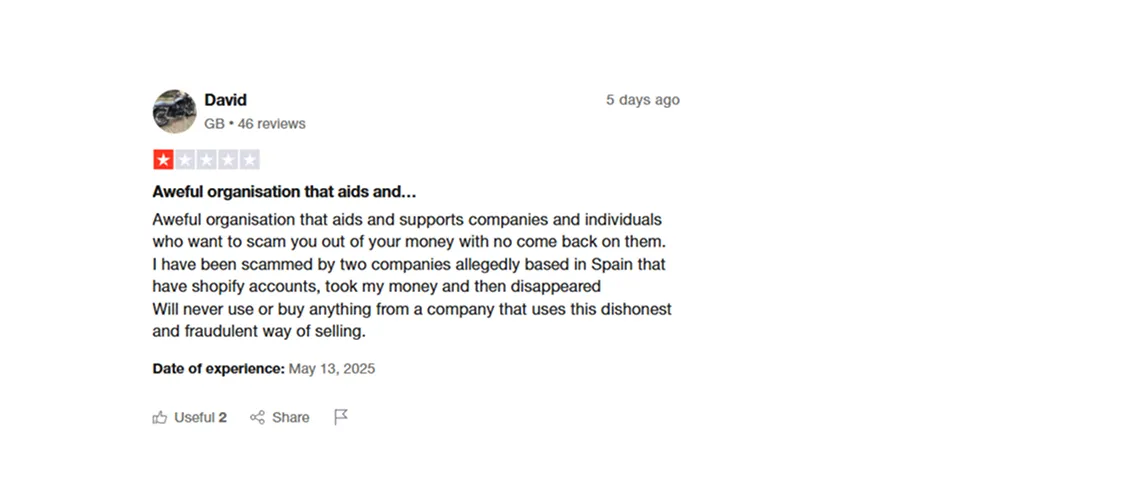The width and height of the screenshot is (1141, 497).
Task: Click the first red filled star
Action: pyautogui.click(x=163, y=160)
